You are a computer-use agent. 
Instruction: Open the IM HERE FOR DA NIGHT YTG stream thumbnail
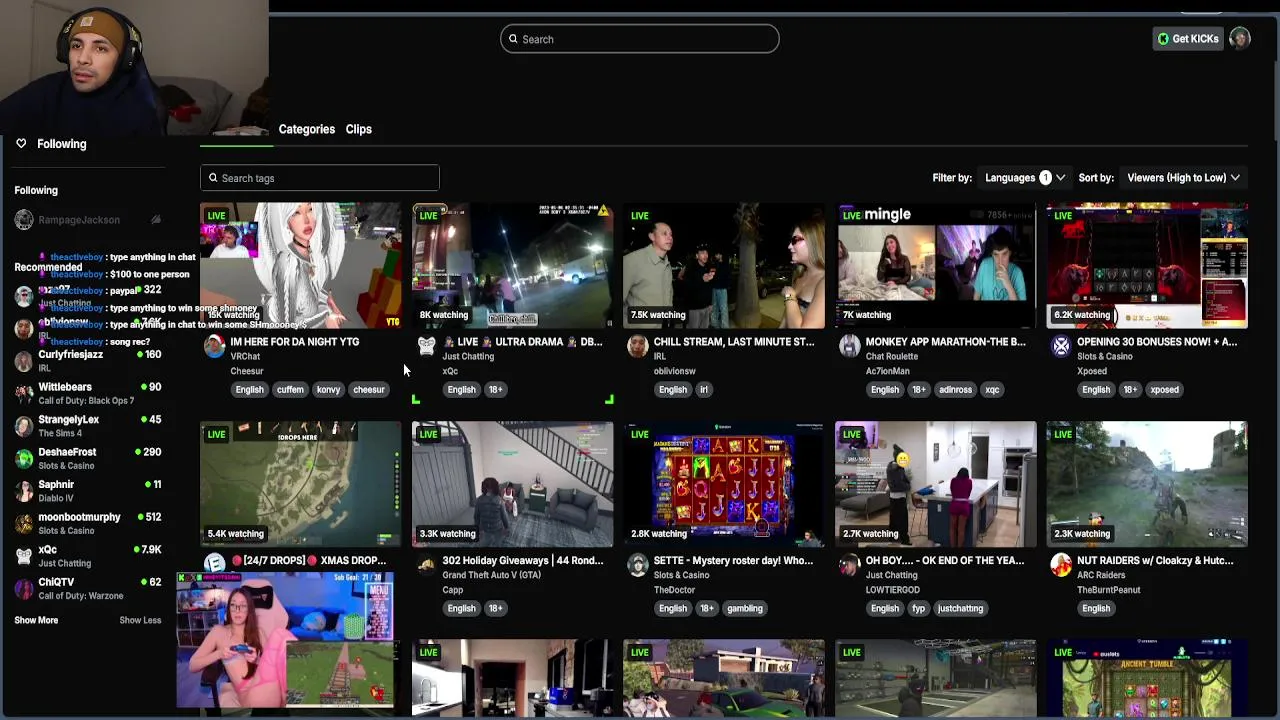[300, 266]
